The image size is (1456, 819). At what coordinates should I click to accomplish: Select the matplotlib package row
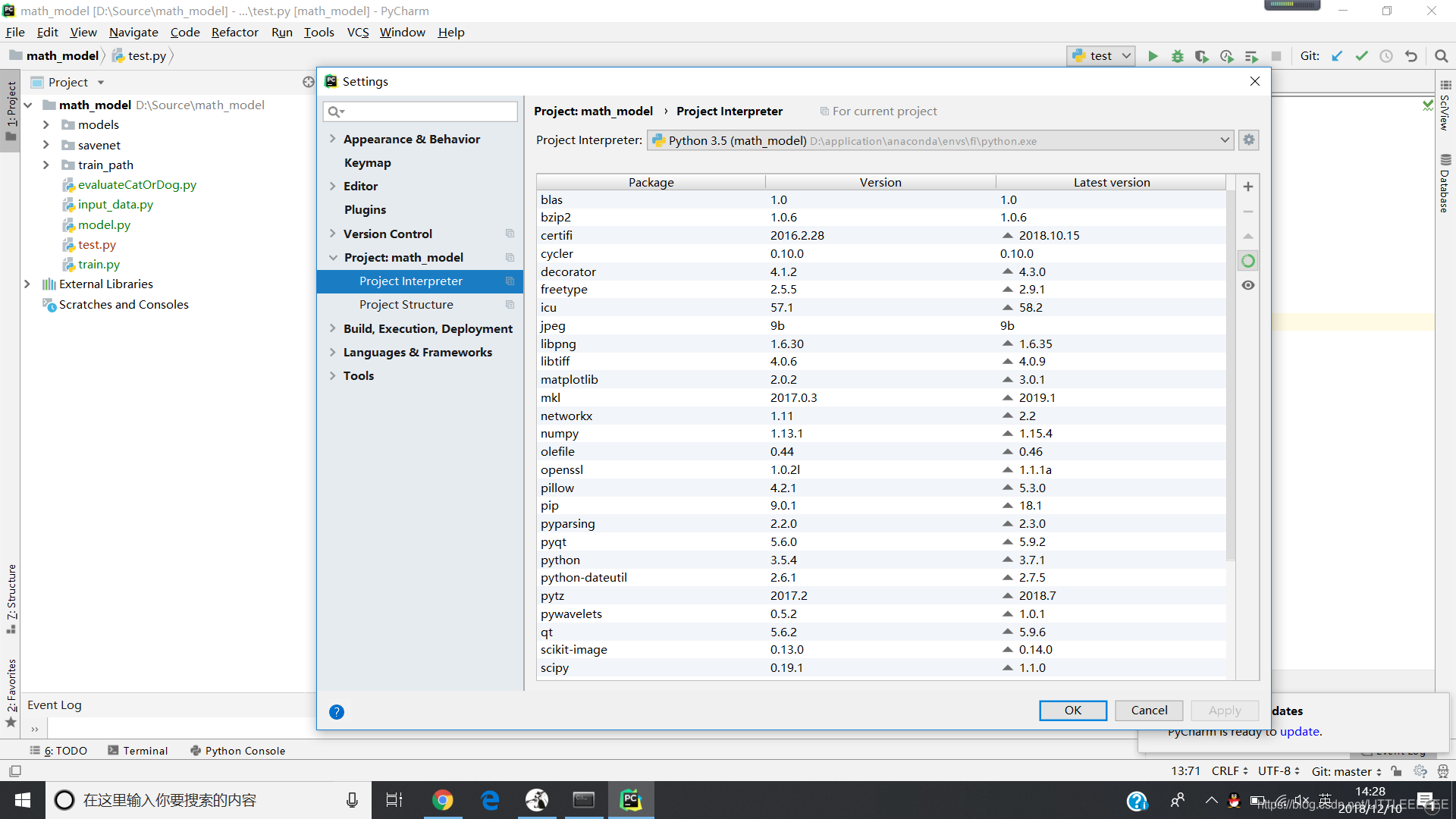[x=881, y=380]
